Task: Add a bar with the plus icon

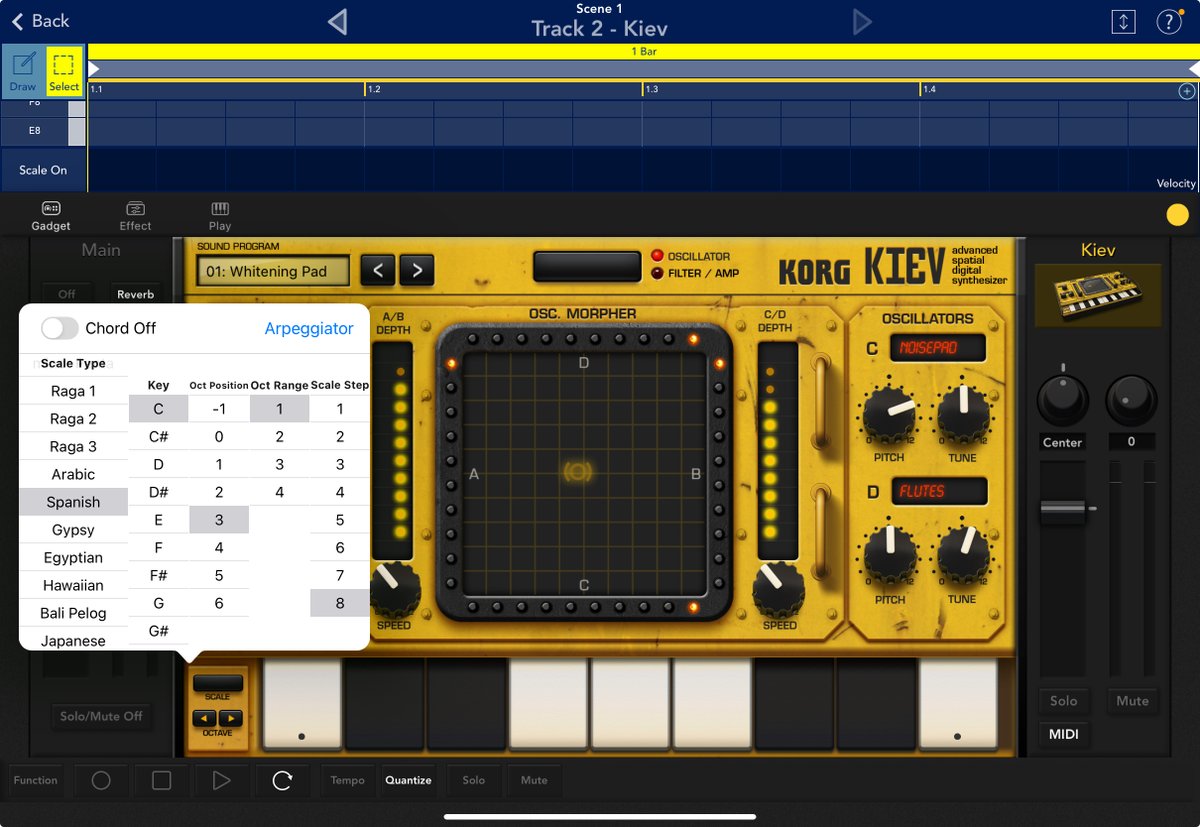Action: 1187,91
